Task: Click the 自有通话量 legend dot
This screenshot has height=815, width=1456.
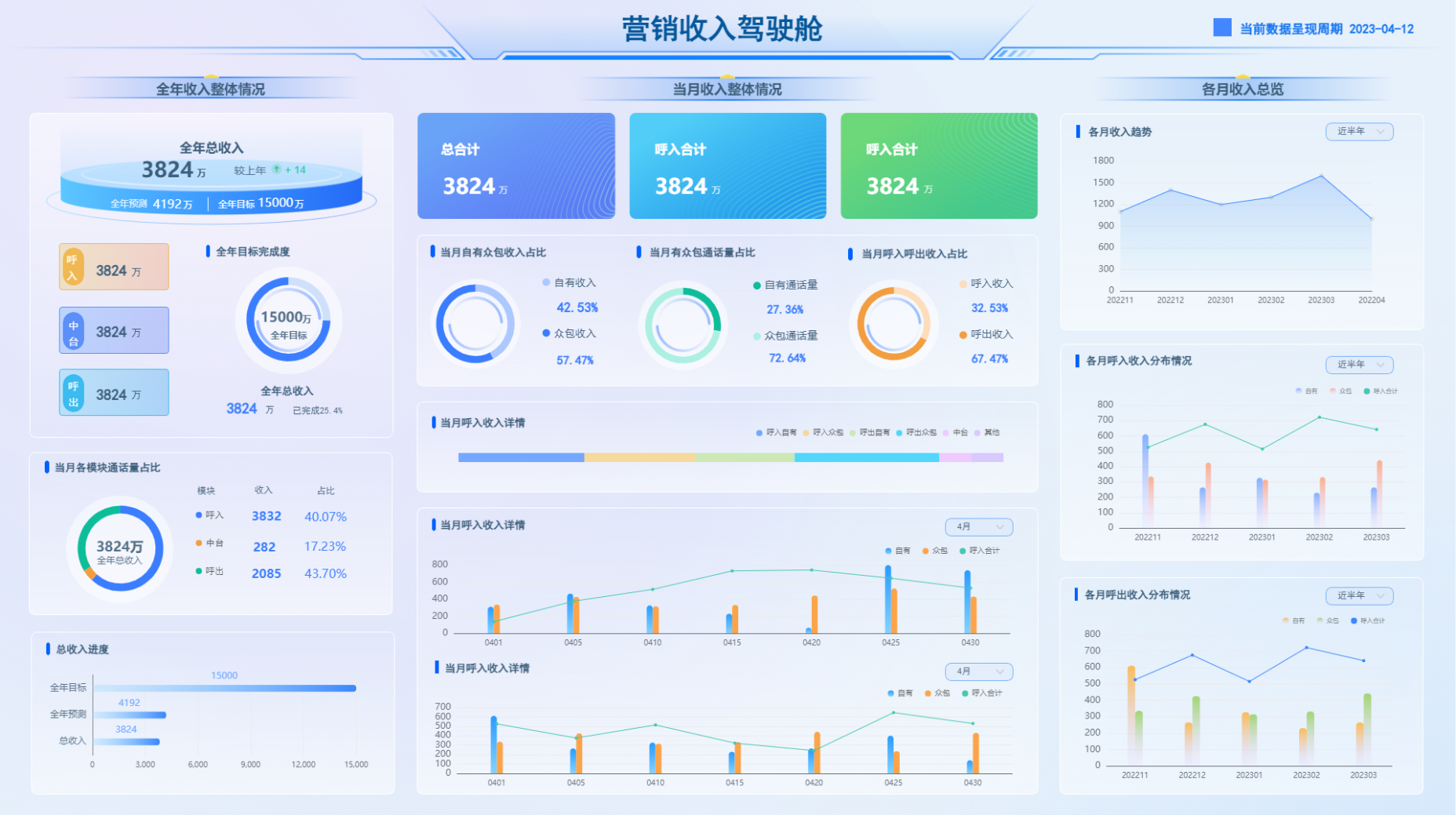Action: (757, 286)
